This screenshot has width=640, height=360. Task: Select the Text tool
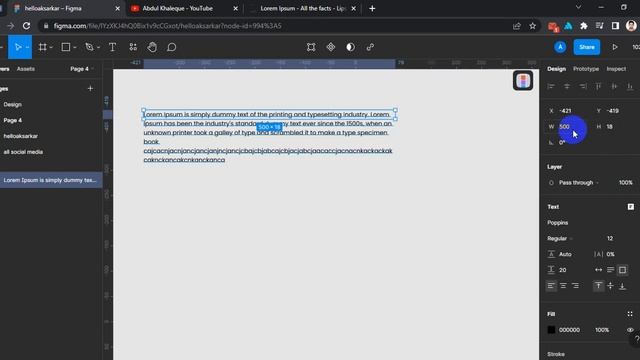(112, 47)
